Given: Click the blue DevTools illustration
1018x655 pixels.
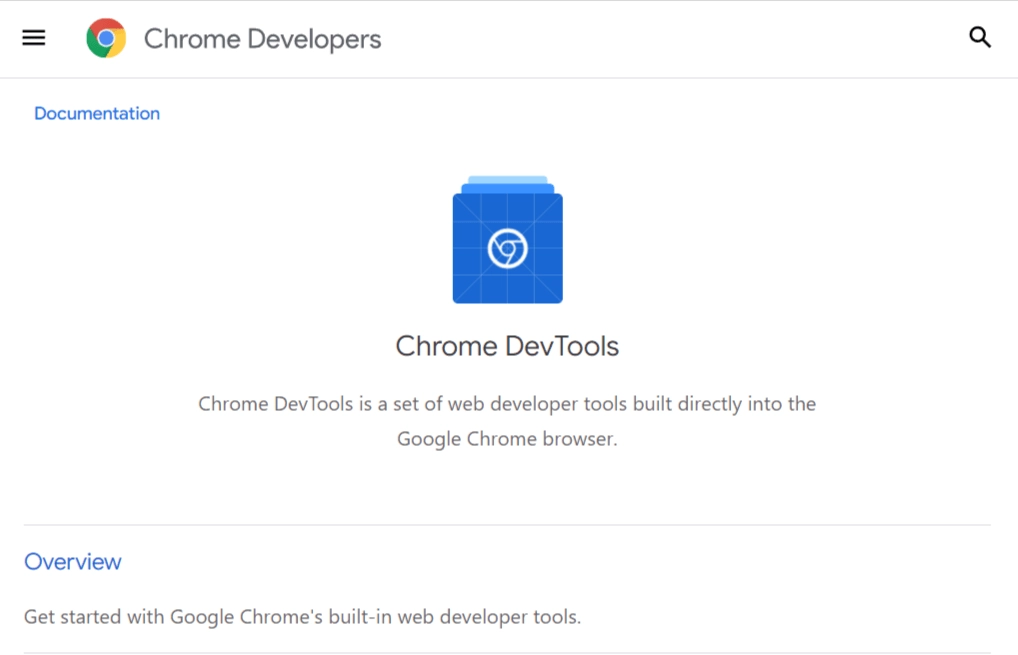Looking at the screenshot, I should point(508,239).
